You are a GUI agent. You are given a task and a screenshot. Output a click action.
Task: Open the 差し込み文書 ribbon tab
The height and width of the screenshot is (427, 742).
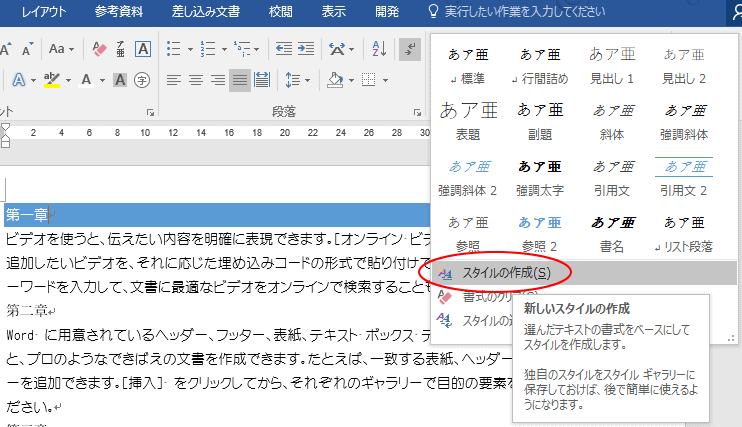pyautogui.click(x=206, y=11)
